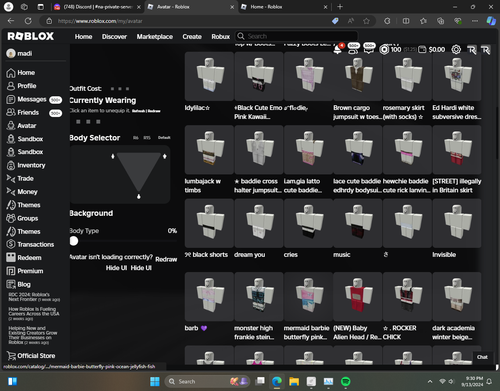Open Spotify from the taskbar
This screenshot has height=391, width=500.
346,381
